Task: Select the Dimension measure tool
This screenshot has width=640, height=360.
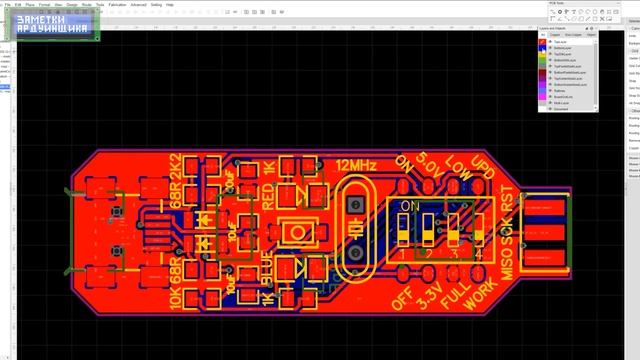Action: [x=588, y=19]
